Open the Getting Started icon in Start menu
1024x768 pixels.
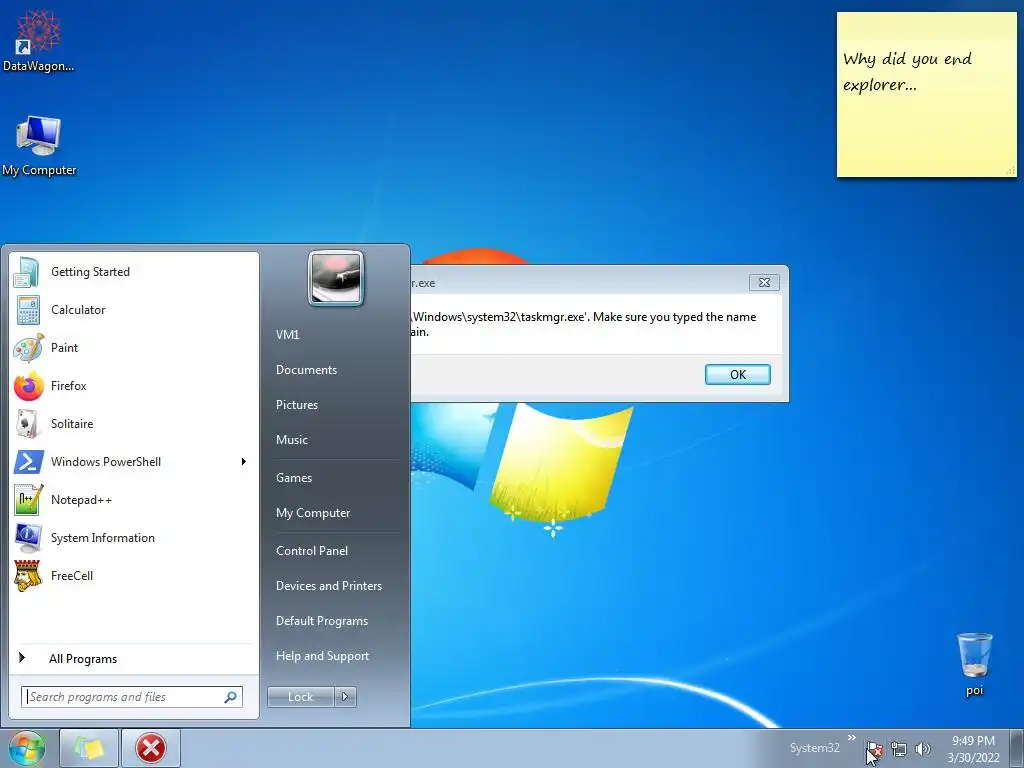click(27, 272)
